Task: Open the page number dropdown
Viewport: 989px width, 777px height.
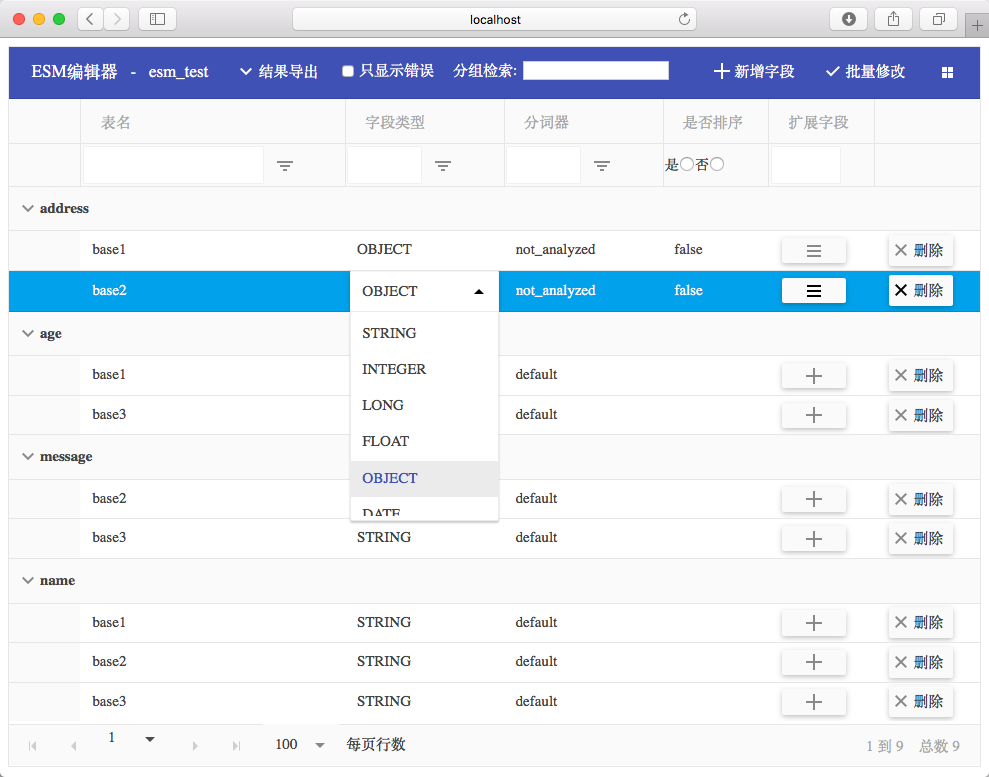Action: (x=149, y=739)
